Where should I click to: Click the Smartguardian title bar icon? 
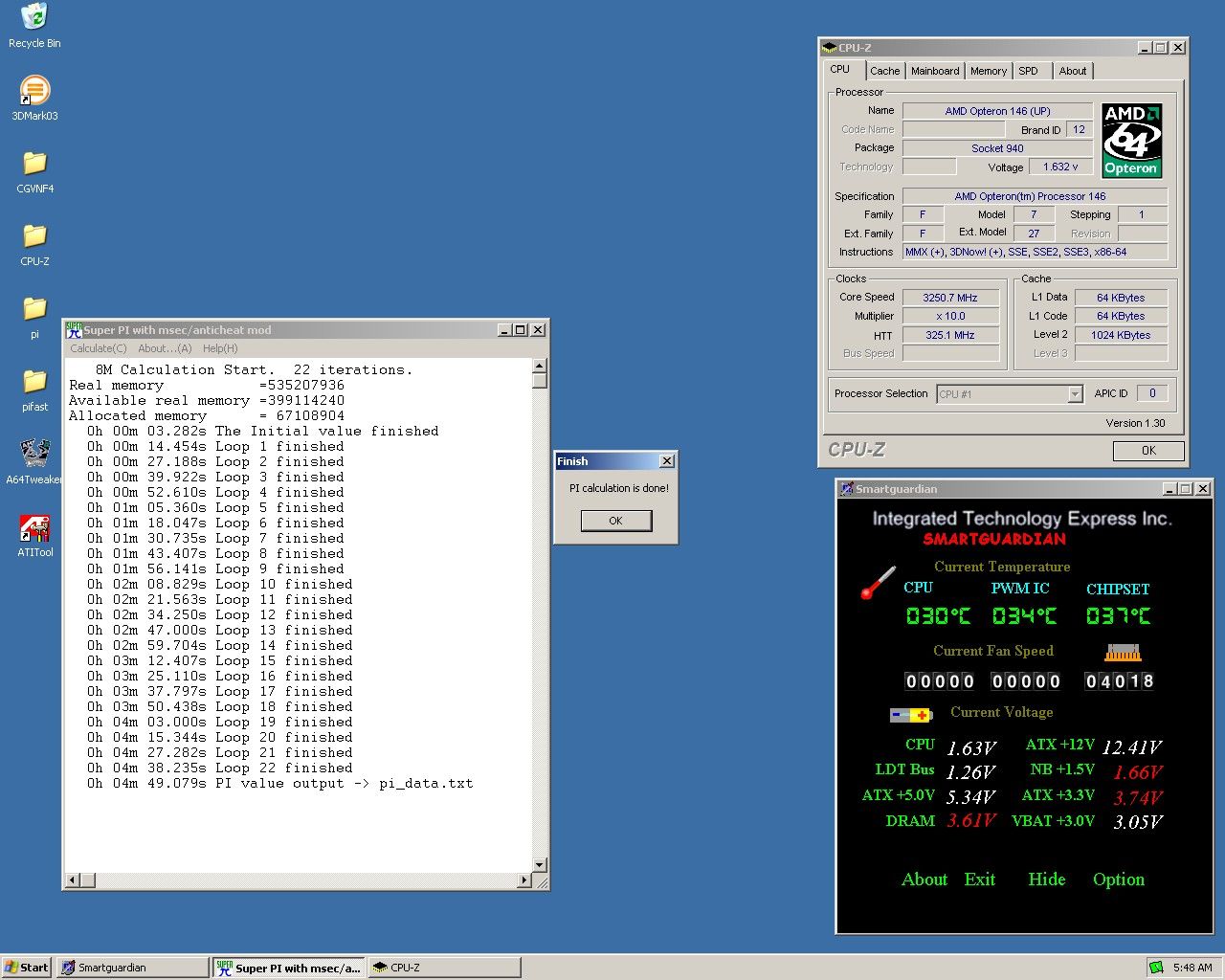pos(846,489)
